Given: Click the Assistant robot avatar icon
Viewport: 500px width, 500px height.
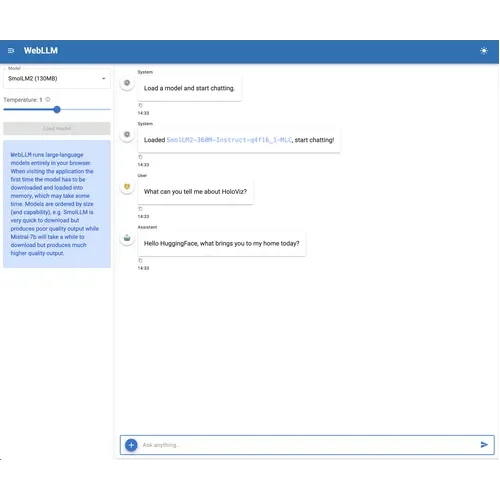Looking at the screenshot, I should [x=127, y=238].
